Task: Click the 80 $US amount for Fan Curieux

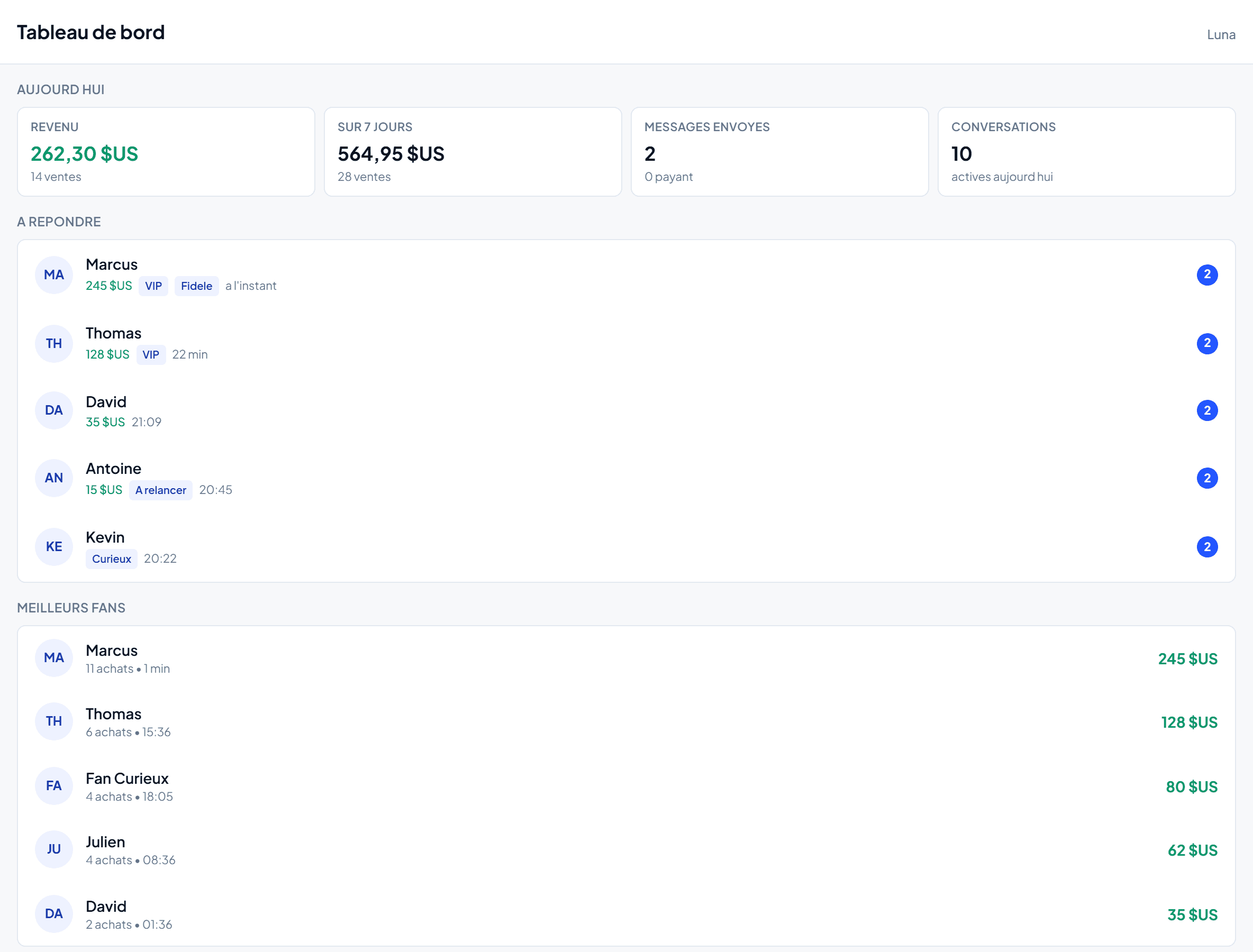Action: point(1192,787)
